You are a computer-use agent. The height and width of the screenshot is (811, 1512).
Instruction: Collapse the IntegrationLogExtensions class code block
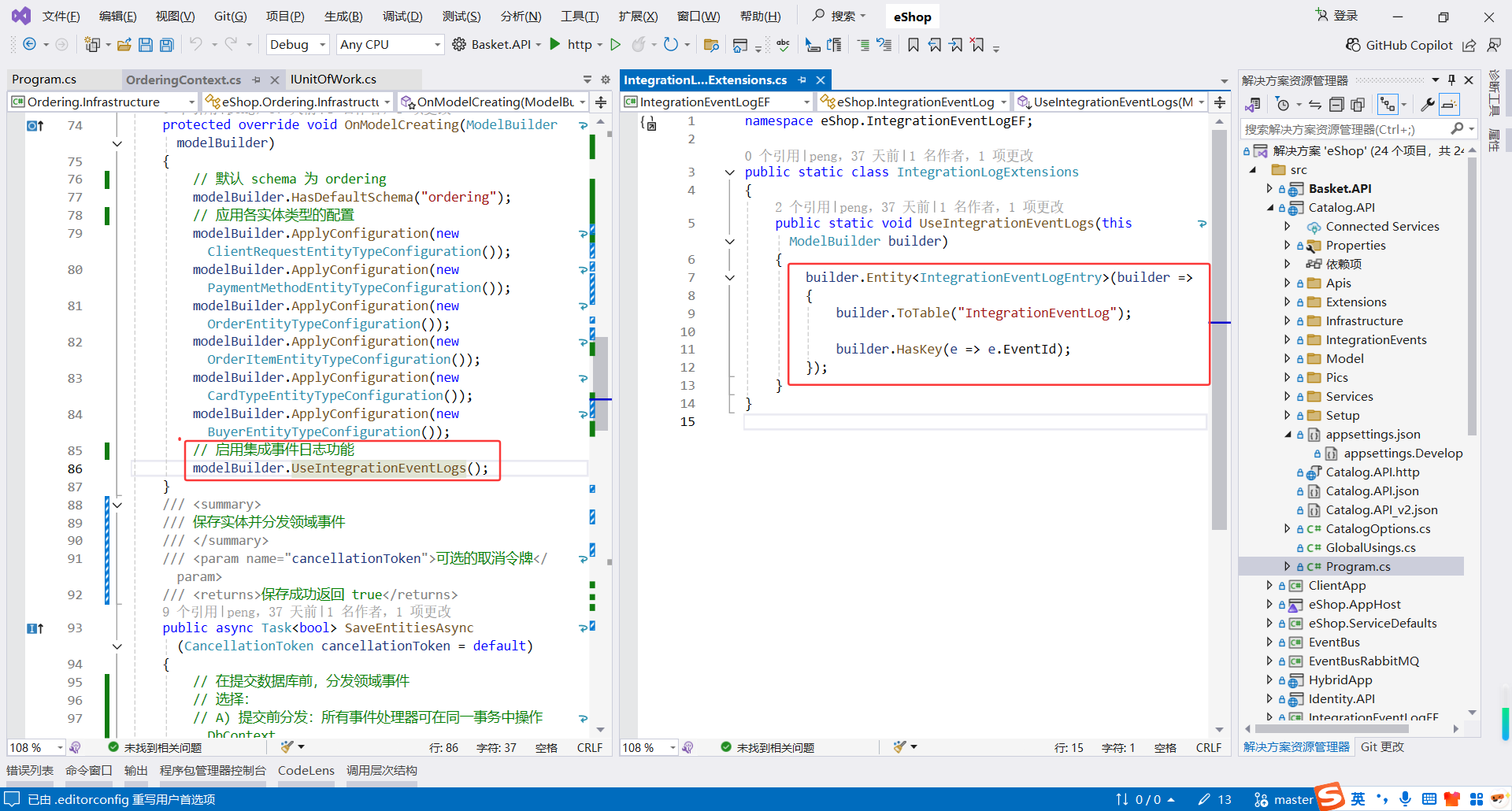729,172
